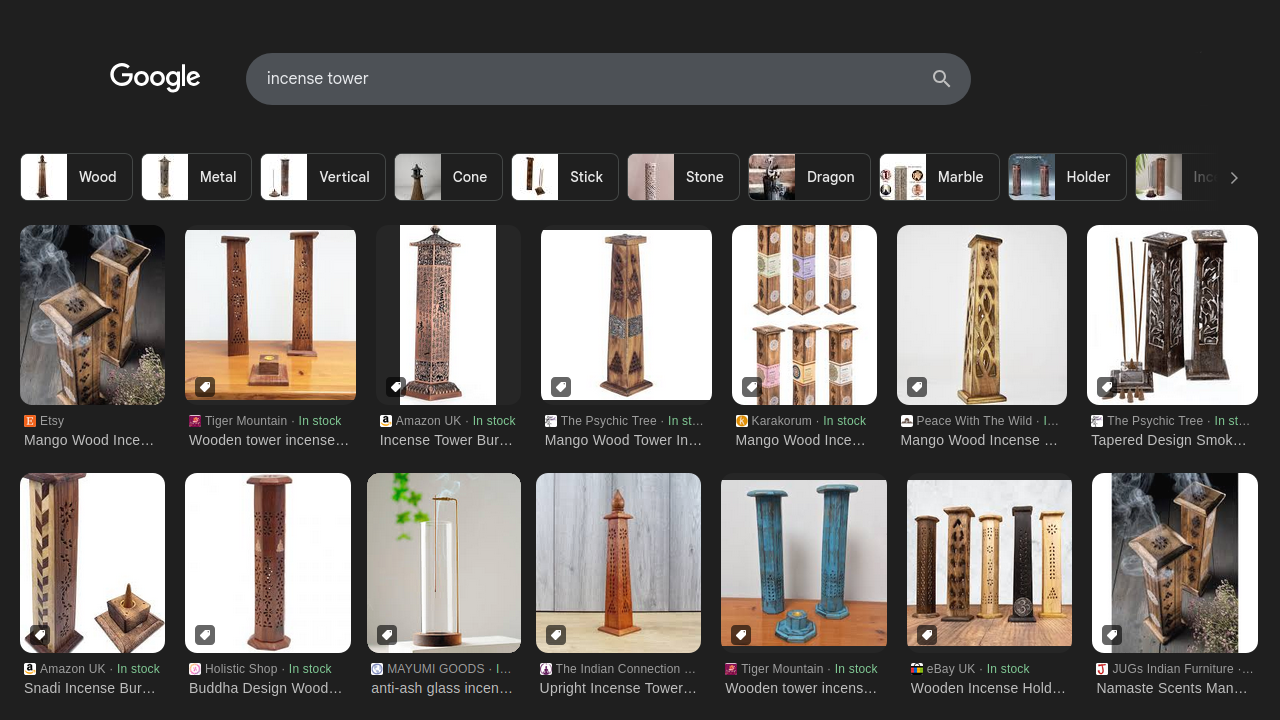Click product tag on anti-ash glass incense image
This screenshot has height=720, width=1280.
387,635
